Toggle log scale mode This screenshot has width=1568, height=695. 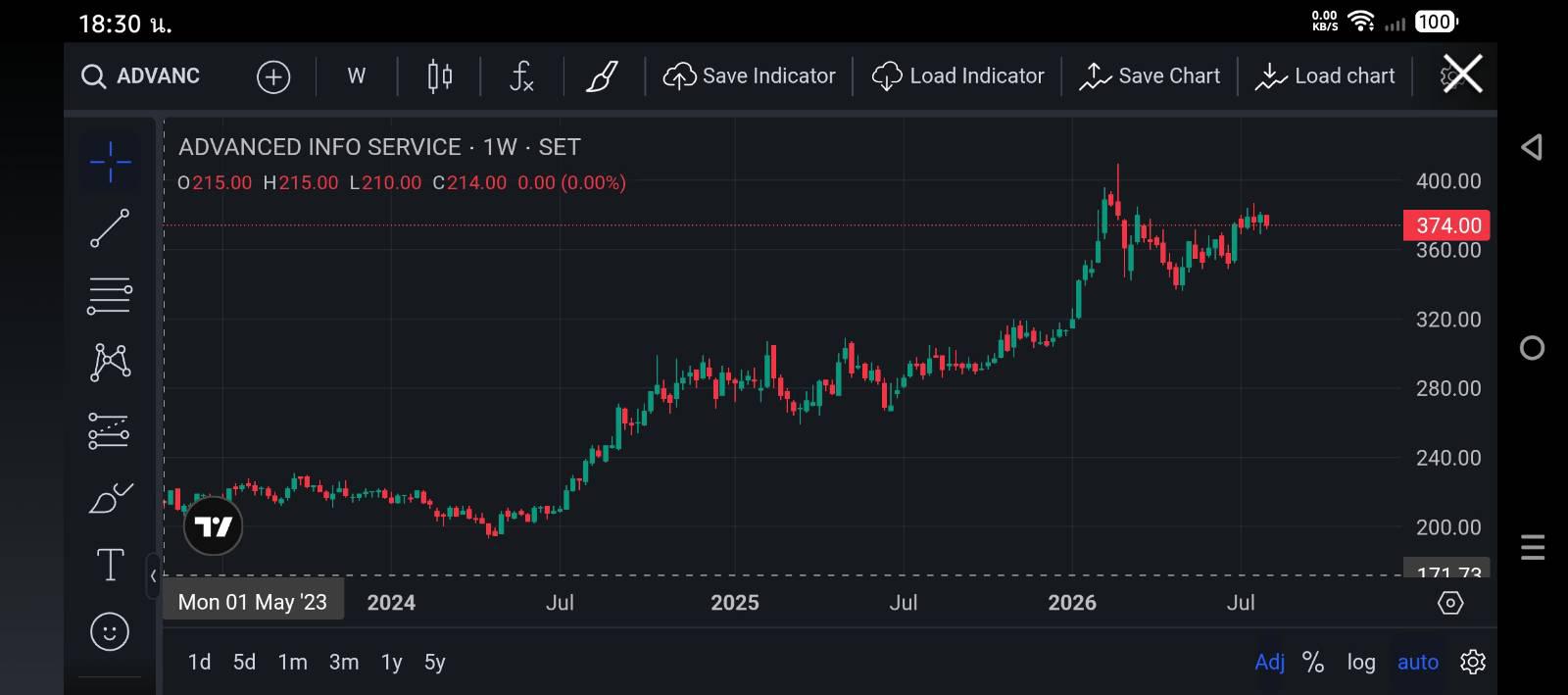click(1360, 663)
